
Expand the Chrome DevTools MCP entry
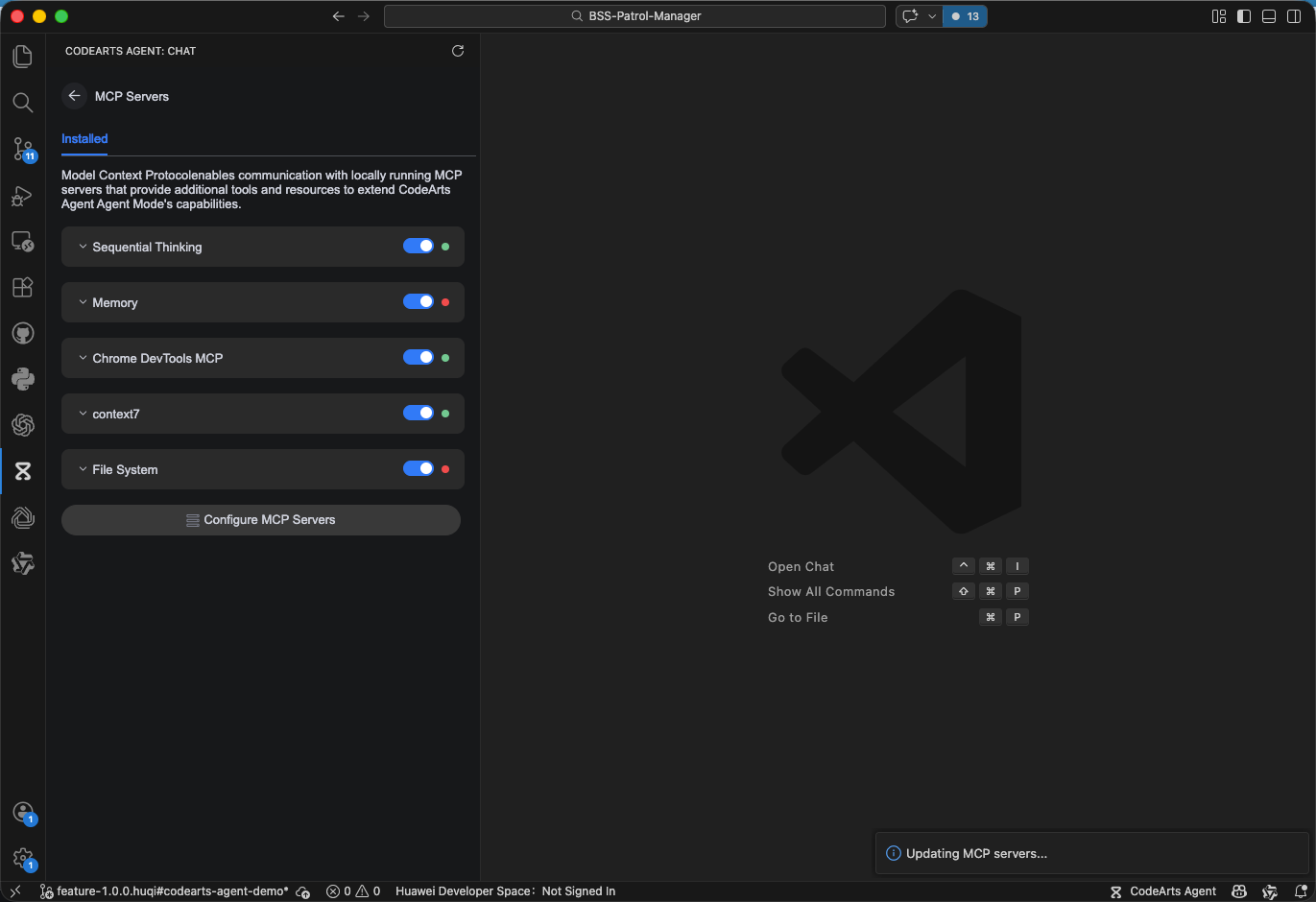[x=83, y=358]
